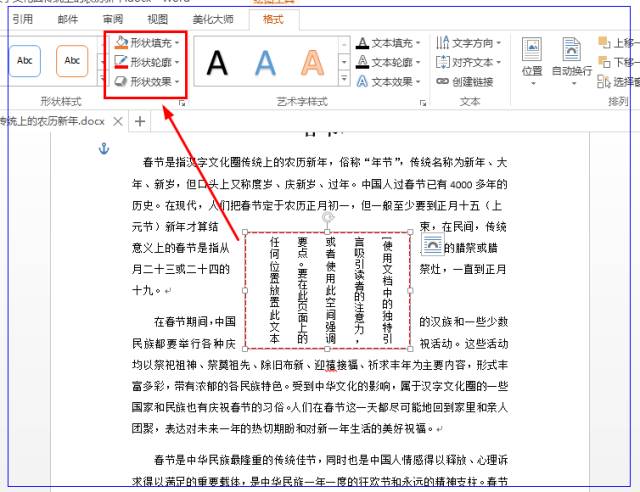The height and width of the screenshot is (492, 640).
Task: Click inside the vertical text box
Action: (x=327, y=290)
